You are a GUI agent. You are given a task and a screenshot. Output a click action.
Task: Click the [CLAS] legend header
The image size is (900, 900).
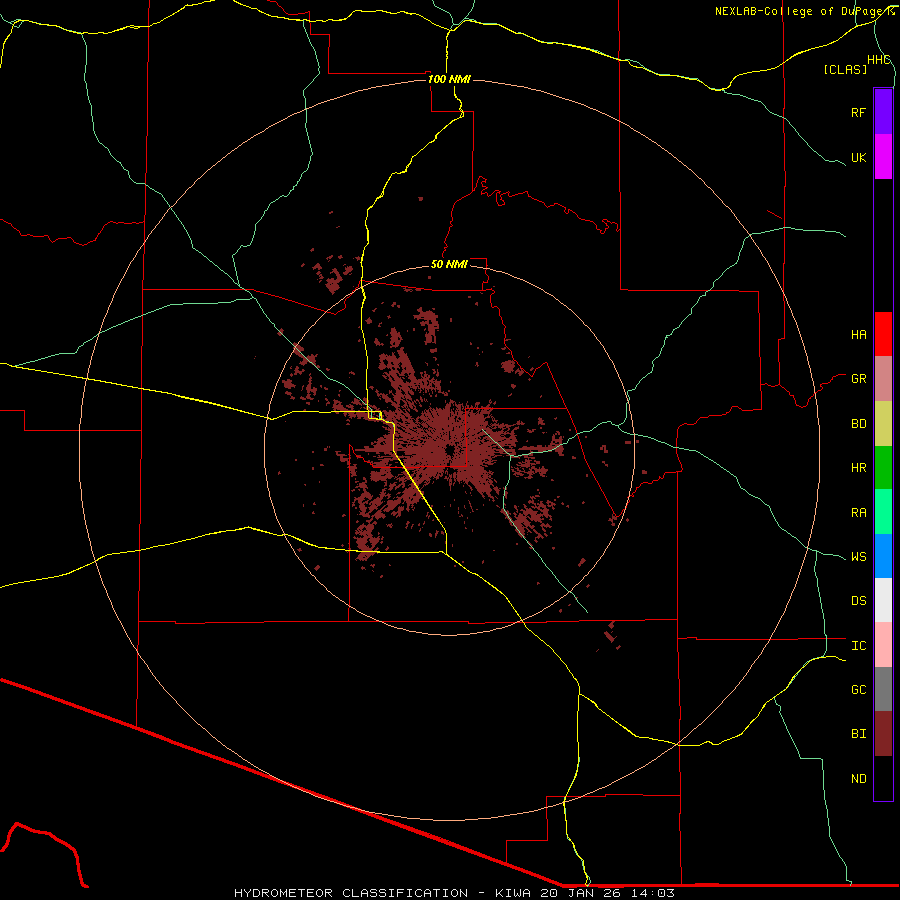pos(845,69)
